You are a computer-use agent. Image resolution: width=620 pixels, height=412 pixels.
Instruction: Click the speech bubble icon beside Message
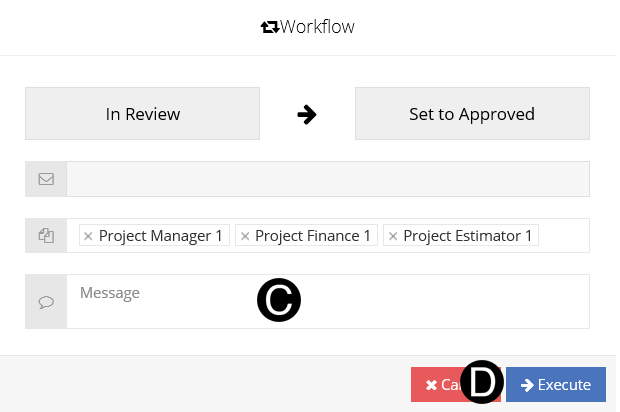coord(46,302)
